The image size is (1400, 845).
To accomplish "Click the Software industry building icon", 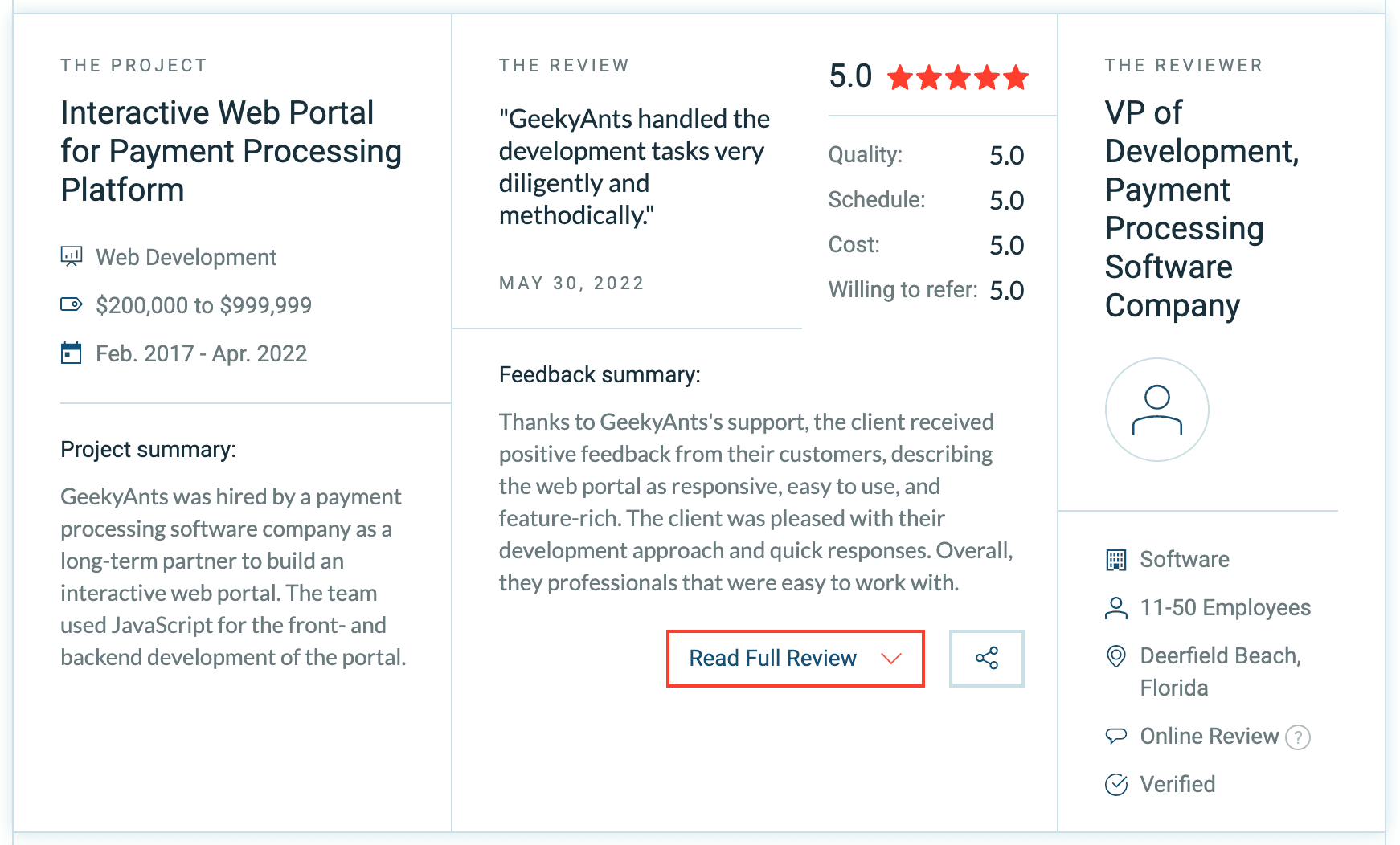I will click(1116, 560).
